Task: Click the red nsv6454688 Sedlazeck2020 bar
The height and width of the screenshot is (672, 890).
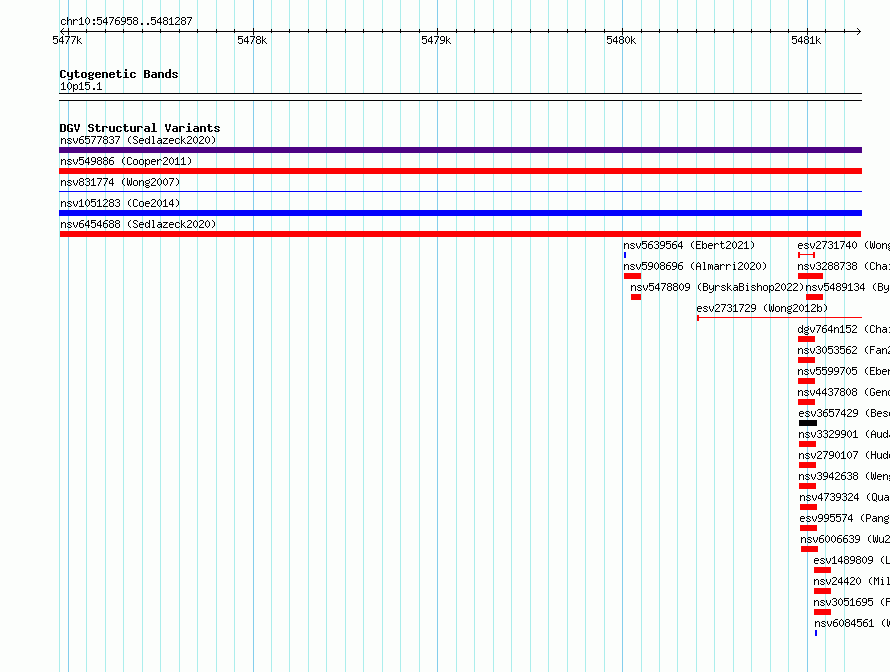Action: coord(460,234)
